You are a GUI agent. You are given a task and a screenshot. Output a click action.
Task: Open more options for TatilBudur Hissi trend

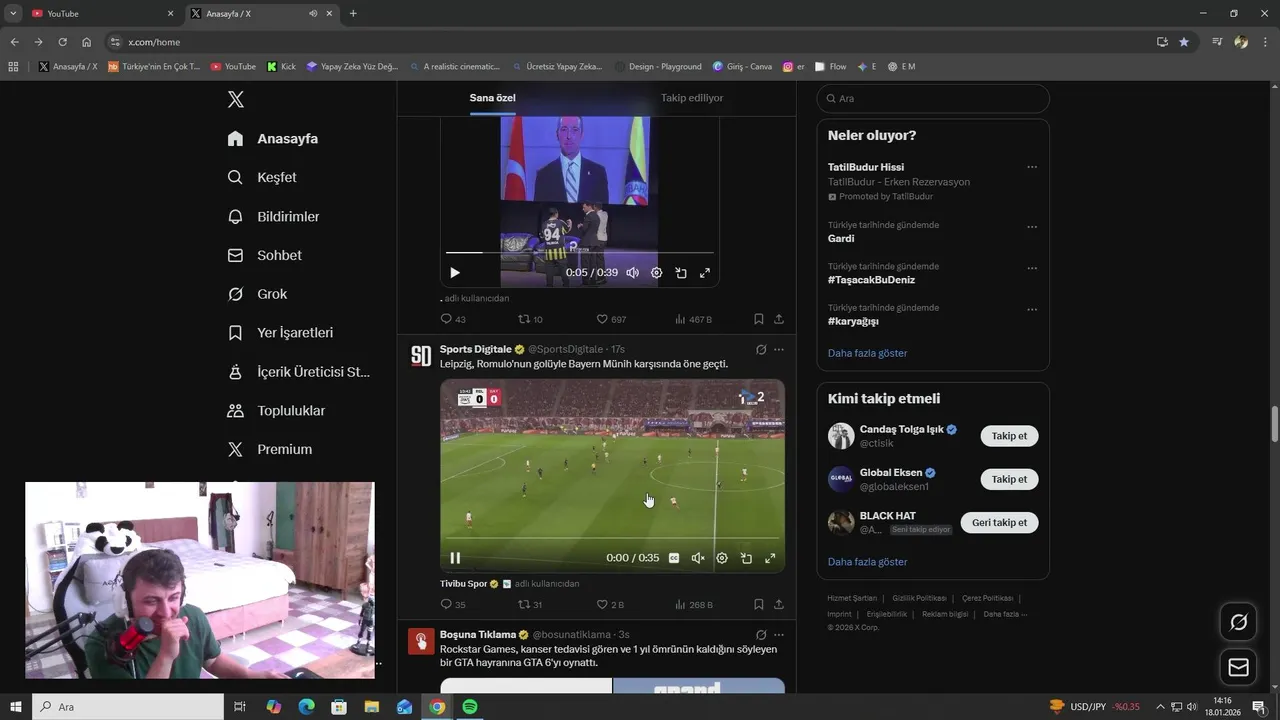coord(1032,167)
